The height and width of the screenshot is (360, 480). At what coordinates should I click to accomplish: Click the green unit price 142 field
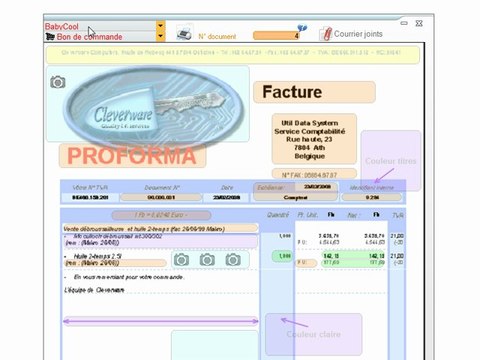[x=331, y=256]
